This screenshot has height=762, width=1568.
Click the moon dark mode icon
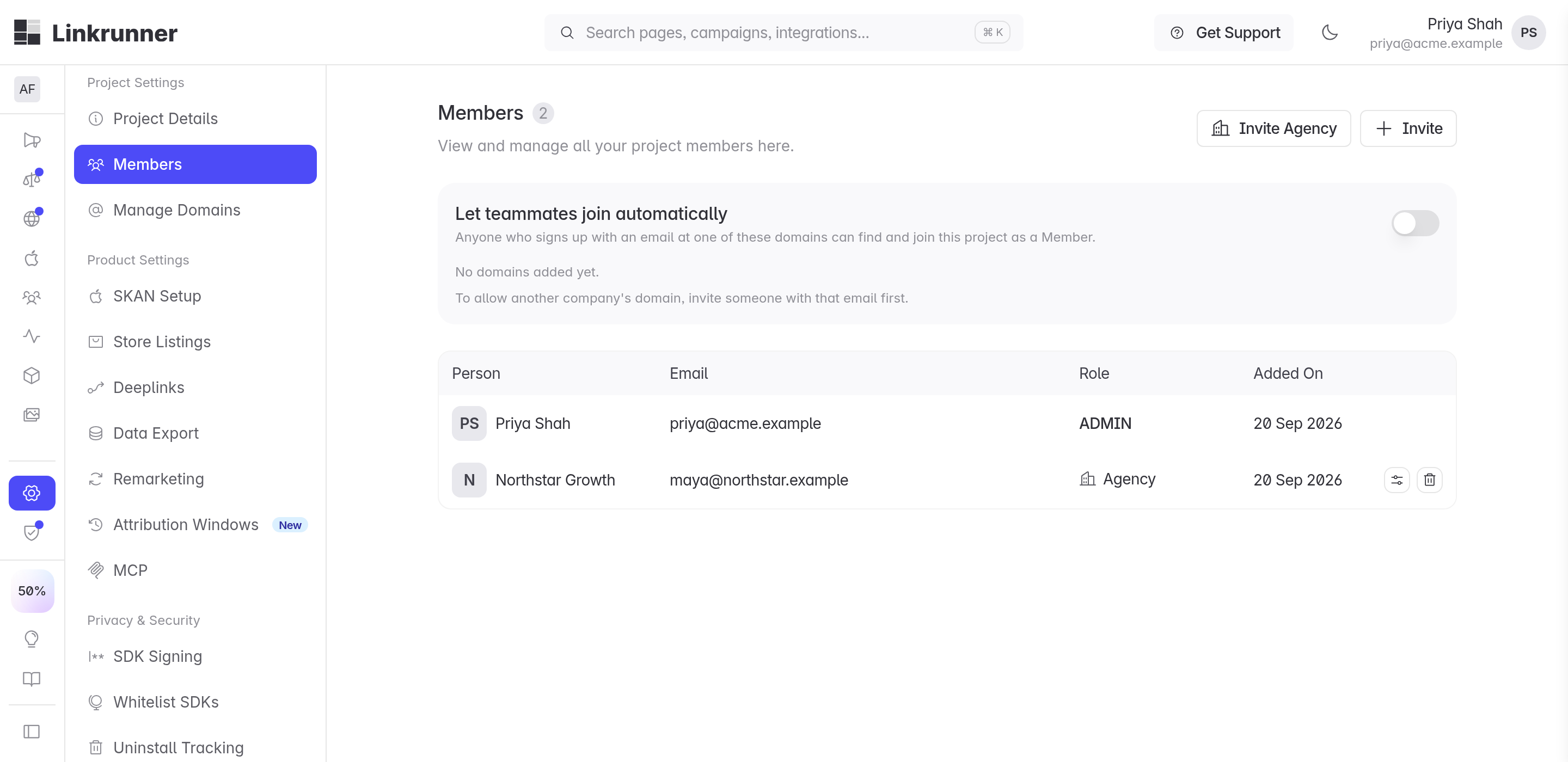click(1330, 32)
